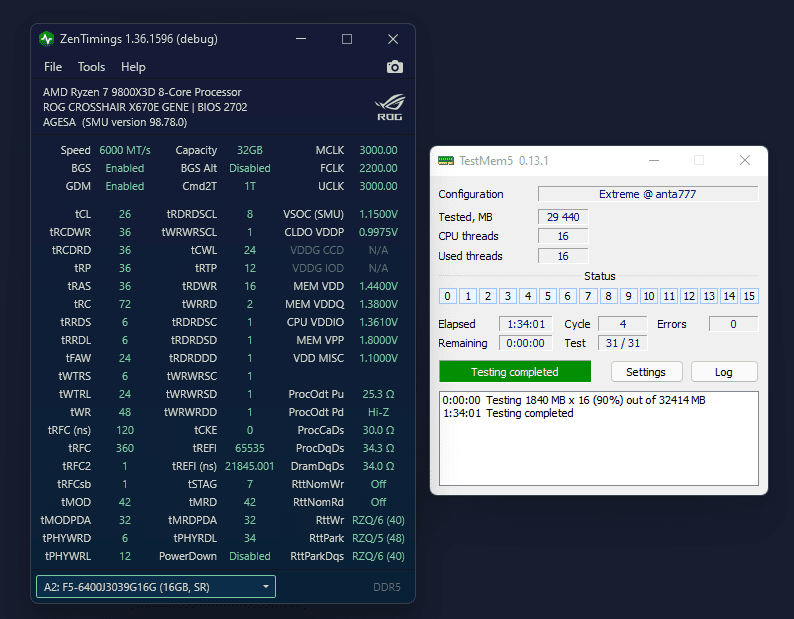Select thread status box 8
The height and width of the screenshot is (619, 794).
click(x=608, y=296)
